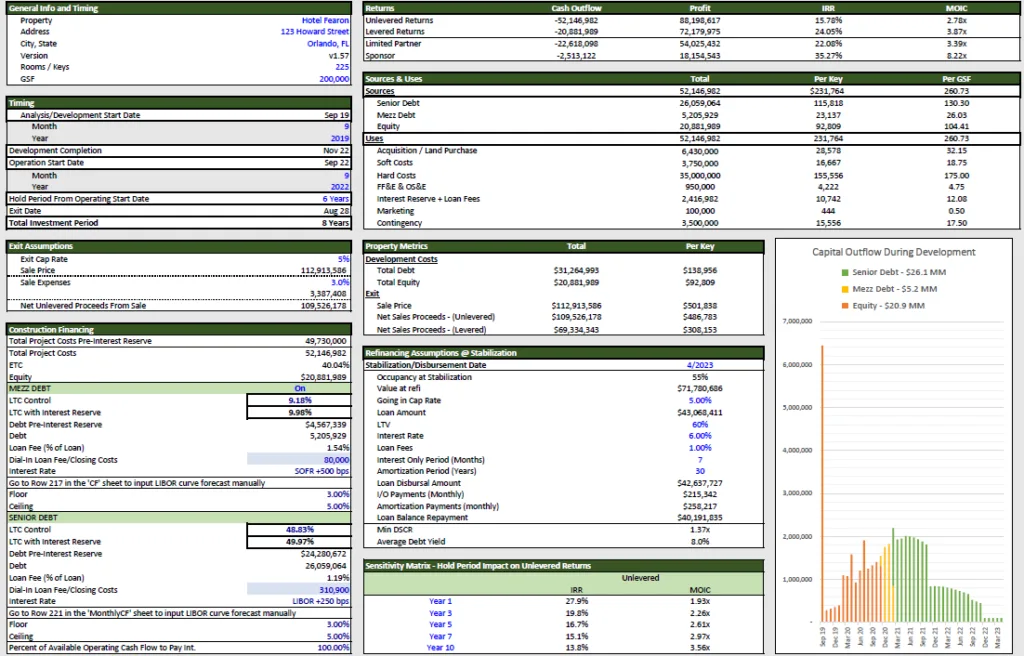Viewport: 1024px width, 656px height.
Task: Click the Sale Expenses 3.0% cell
Action: (x=340, y=282)
